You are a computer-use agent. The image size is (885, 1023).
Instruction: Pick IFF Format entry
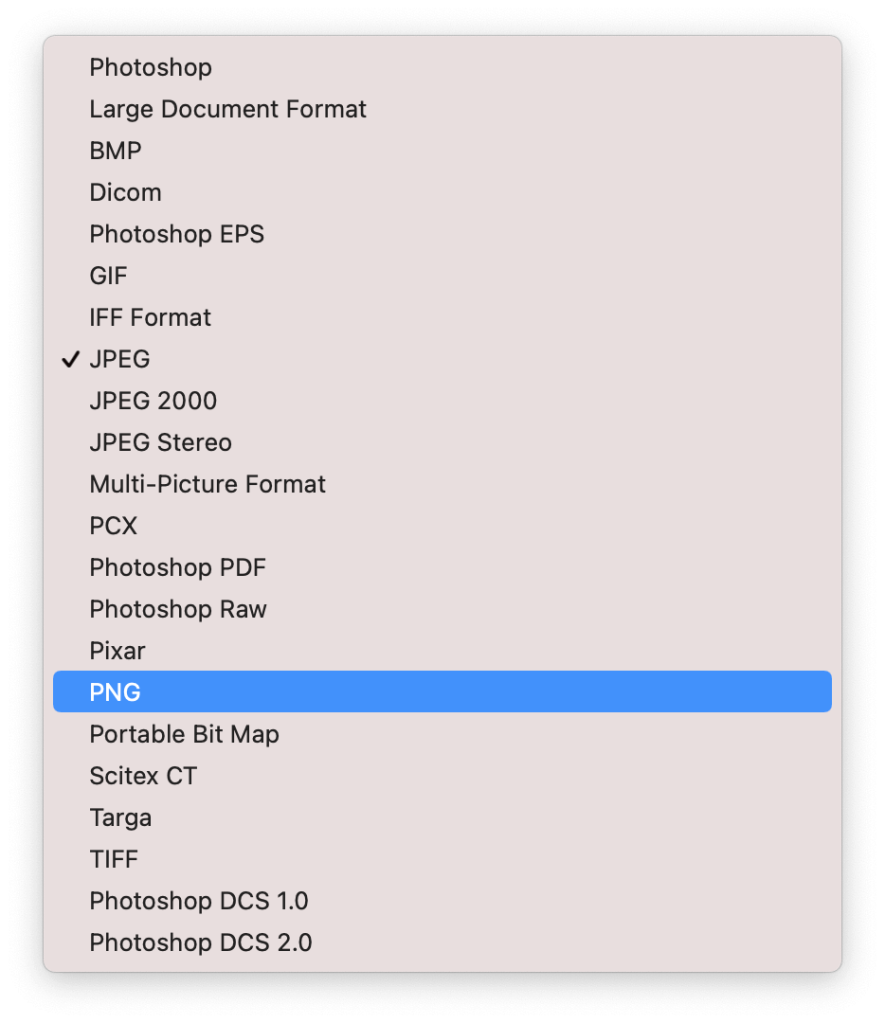pyautogui.click(x=442, y=318)
